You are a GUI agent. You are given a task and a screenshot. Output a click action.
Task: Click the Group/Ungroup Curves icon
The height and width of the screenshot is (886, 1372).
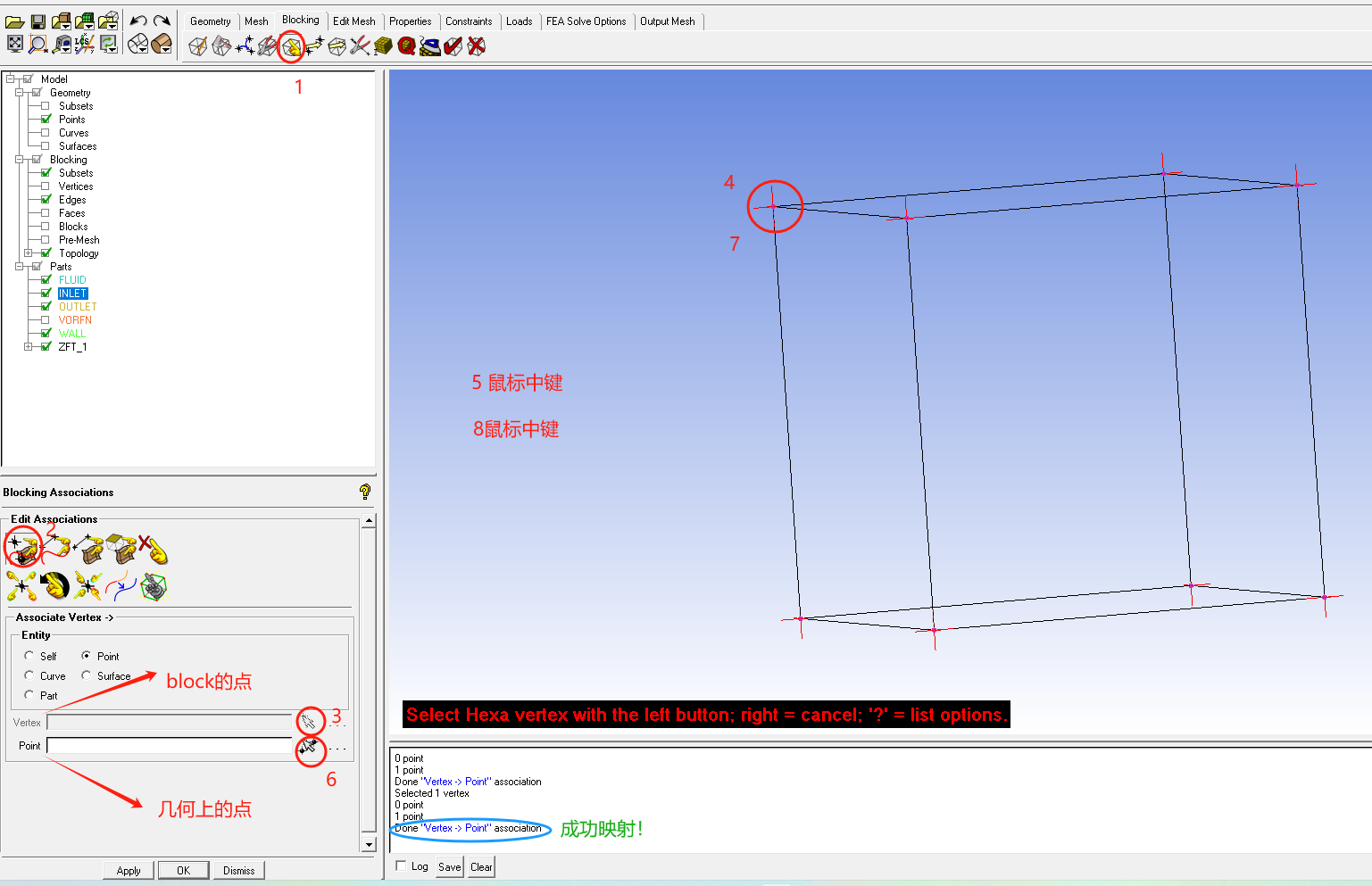(x=121, y=585)
